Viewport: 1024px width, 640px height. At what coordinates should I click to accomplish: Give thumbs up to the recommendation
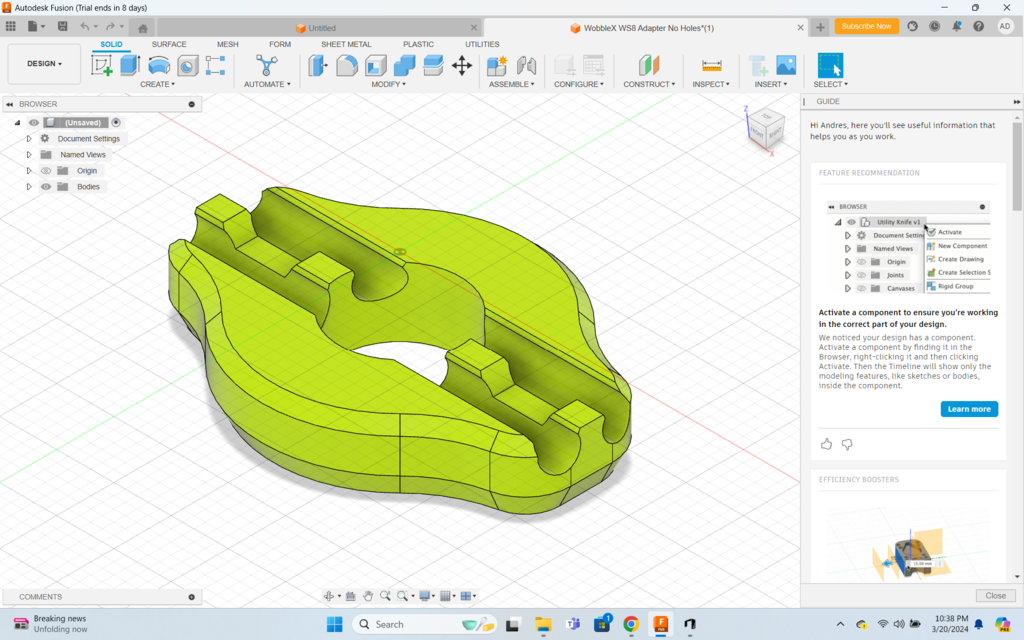tap(826, 444)
